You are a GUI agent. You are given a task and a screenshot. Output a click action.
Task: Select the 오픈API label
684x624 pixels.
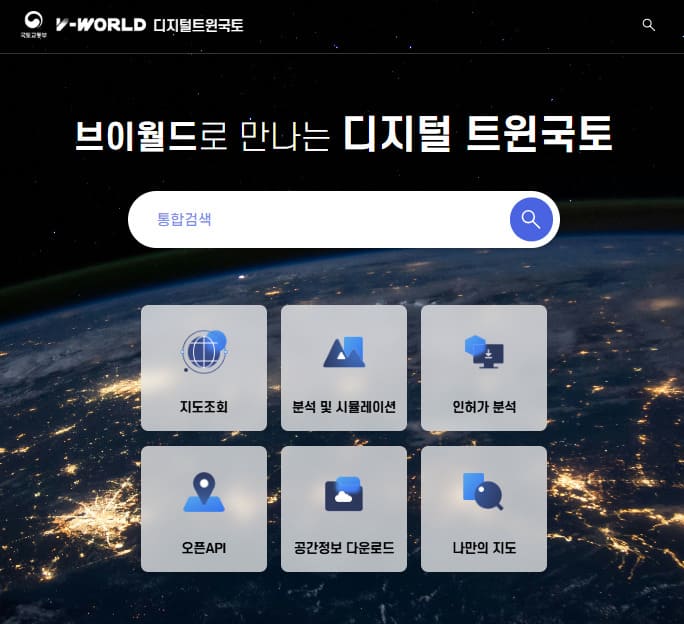[204, 548]
